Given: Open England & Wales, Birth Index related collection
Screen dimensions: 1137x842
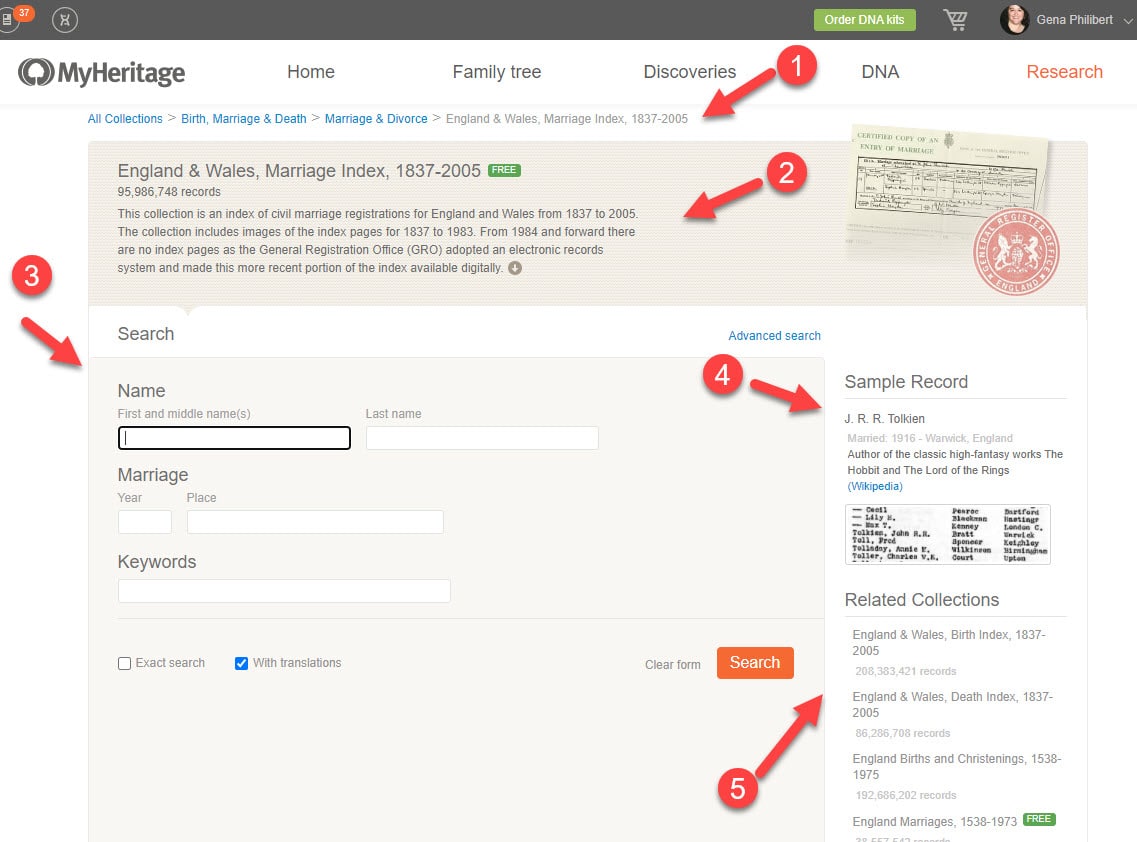Looking at the screenshot, I should pos(948,643).
